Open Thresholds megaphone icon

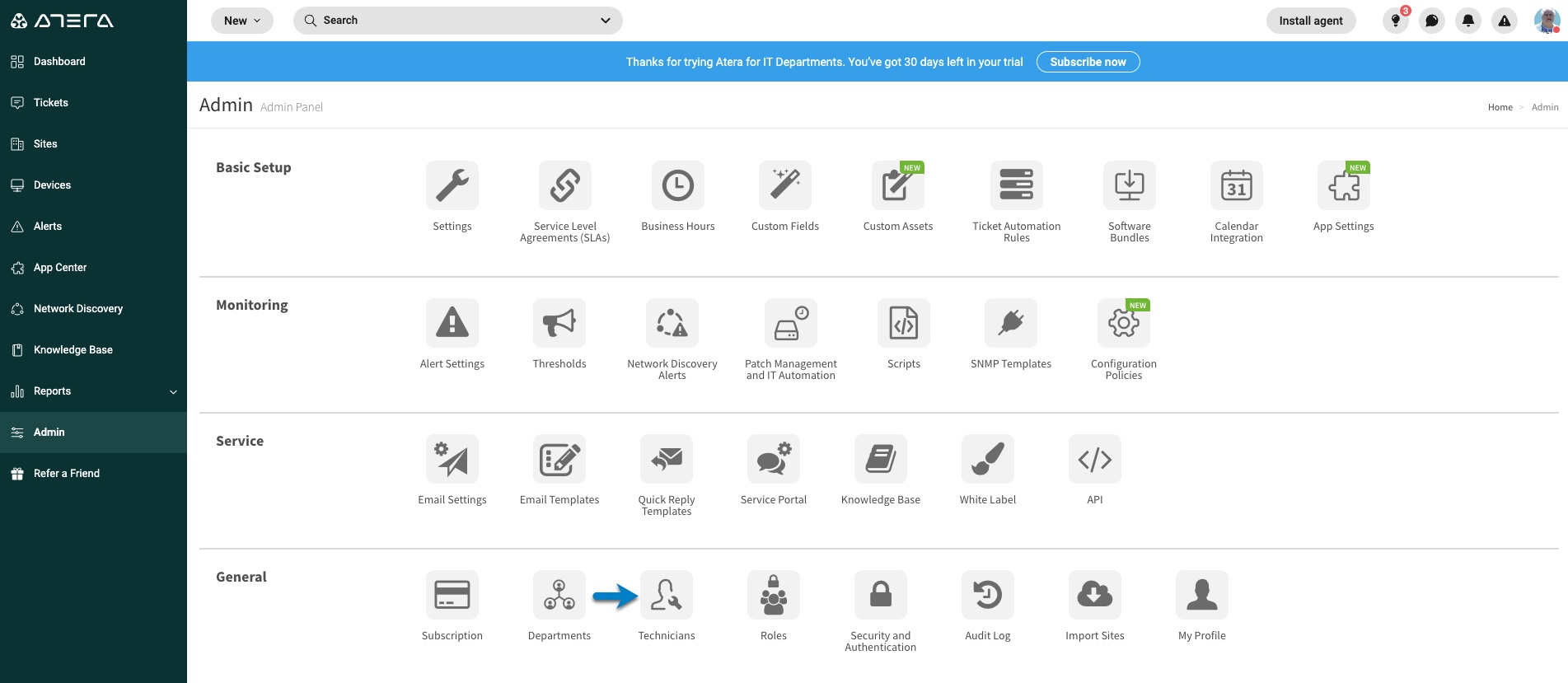[x=559, y=323]
